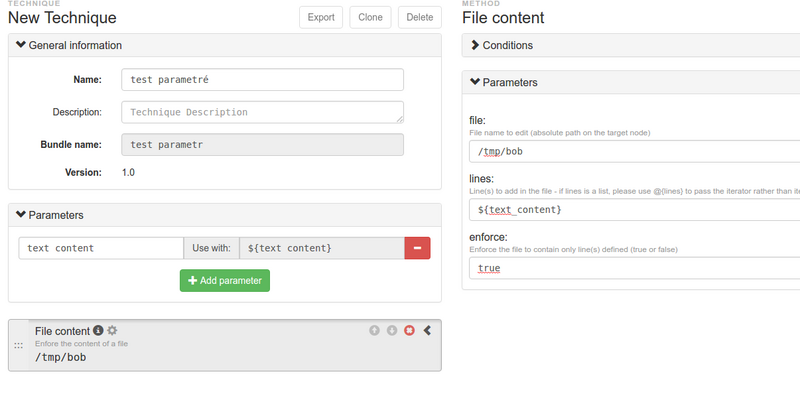Remove File content method with red icon
The height and width of the screenshot is (394, 800).
(409, 330)
